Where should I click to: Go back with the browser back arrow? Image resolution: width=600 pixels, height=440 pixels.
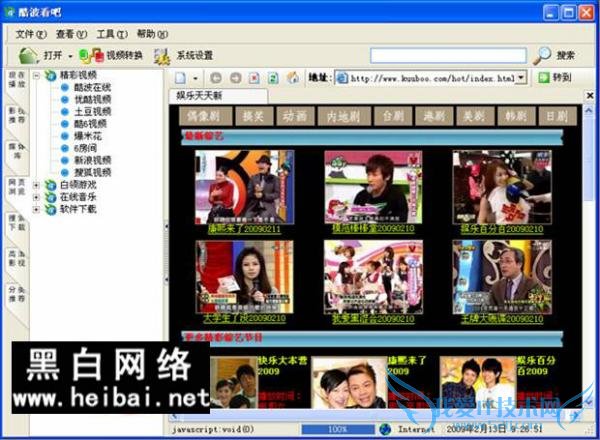[x=216, y=78]
